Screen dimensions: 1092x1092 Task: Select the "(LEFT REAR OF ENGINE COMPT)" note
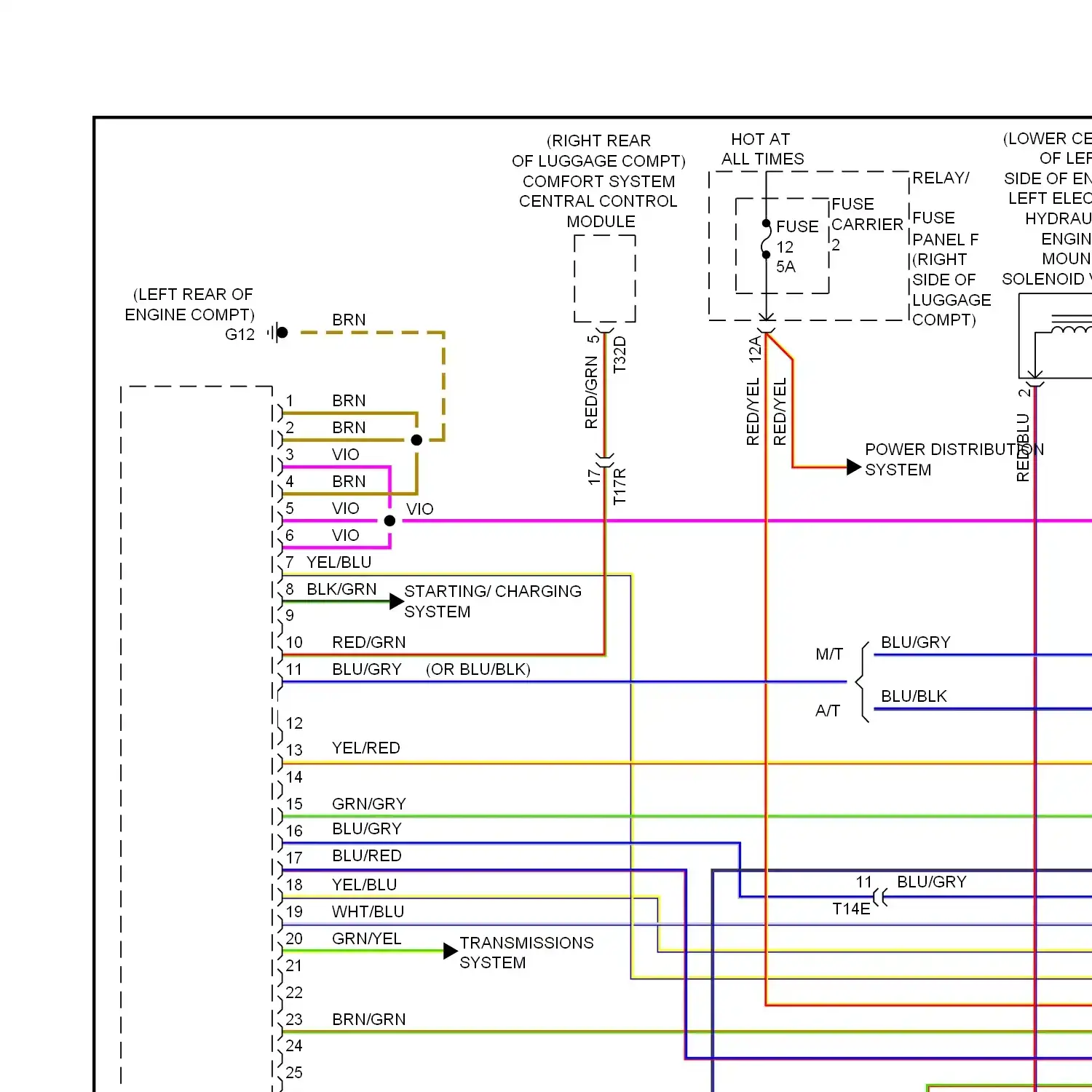[190, 304]
